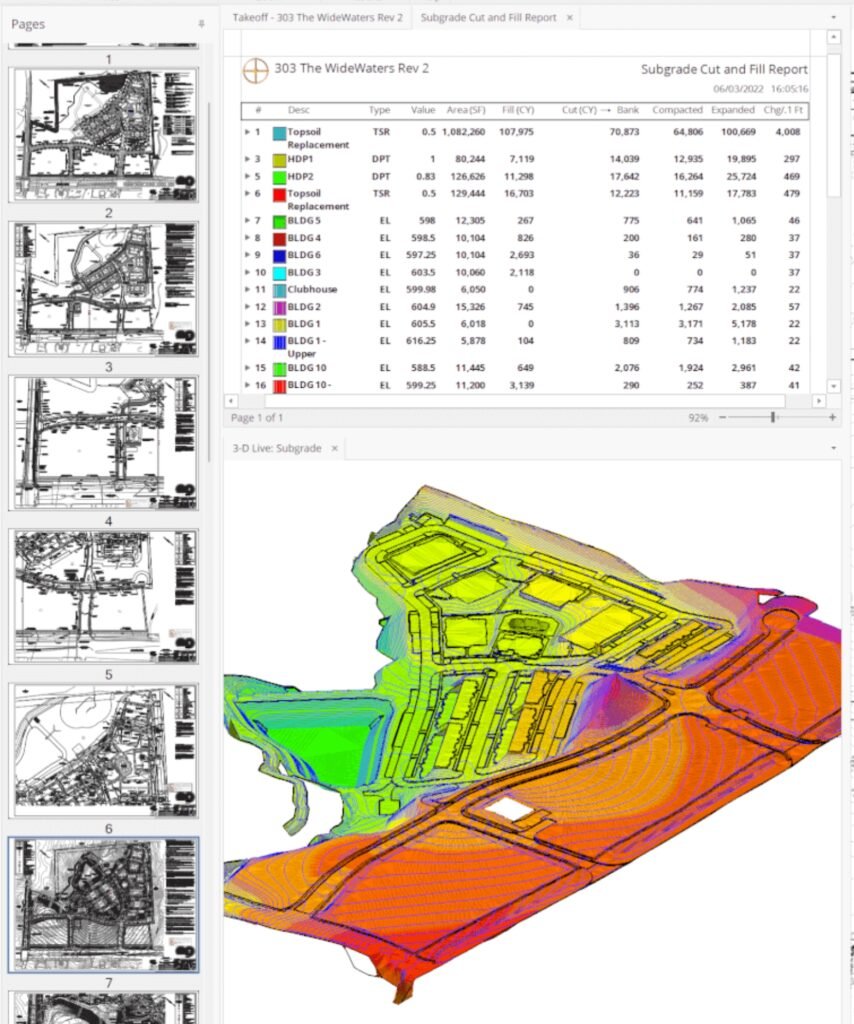Switch to Takeoff - 303 The WideWaters tab
This screenshot has height=1024, width=854.
click(x=317, y=18)
